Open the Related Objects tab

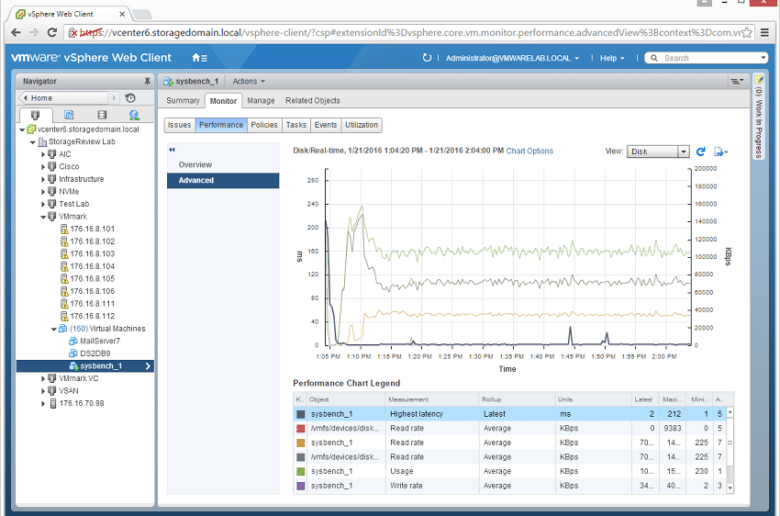(312, 101)
